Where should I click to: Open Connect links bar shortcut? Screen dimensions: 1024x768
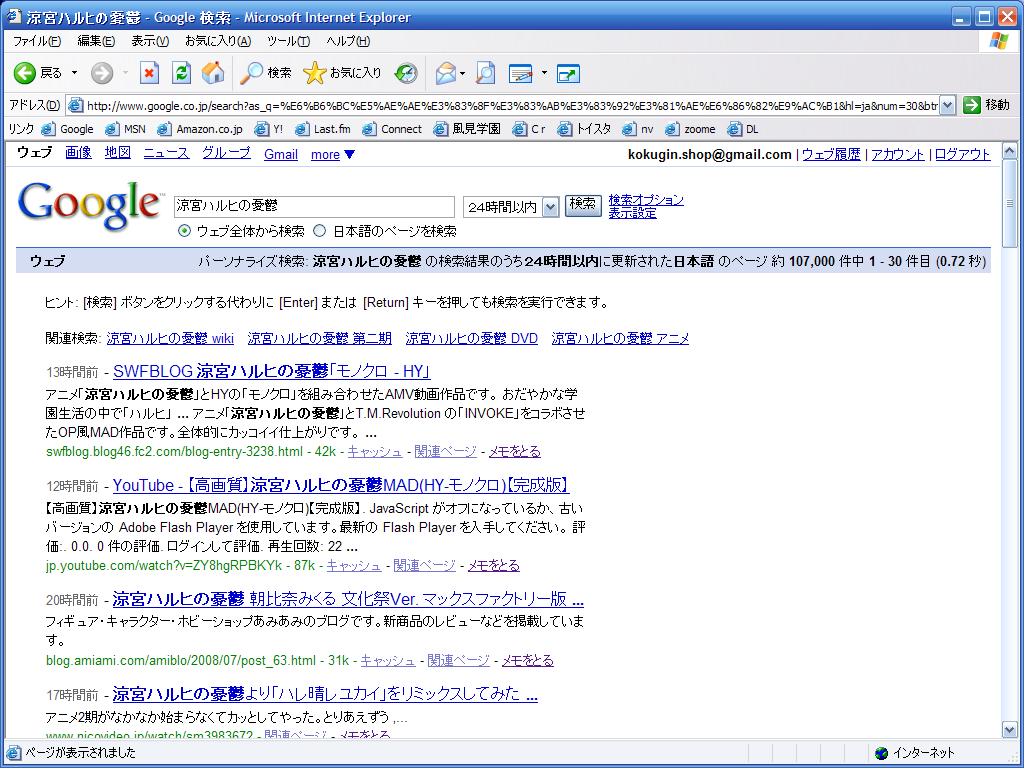[x=392, y=129]
